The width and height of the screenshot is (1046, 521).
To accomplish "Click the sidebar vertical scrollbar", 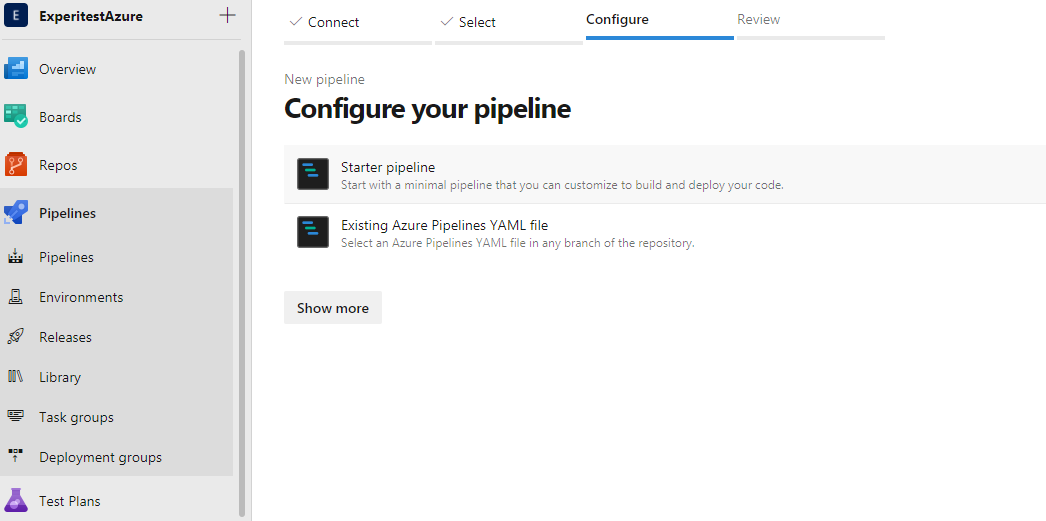I will 242,284.
